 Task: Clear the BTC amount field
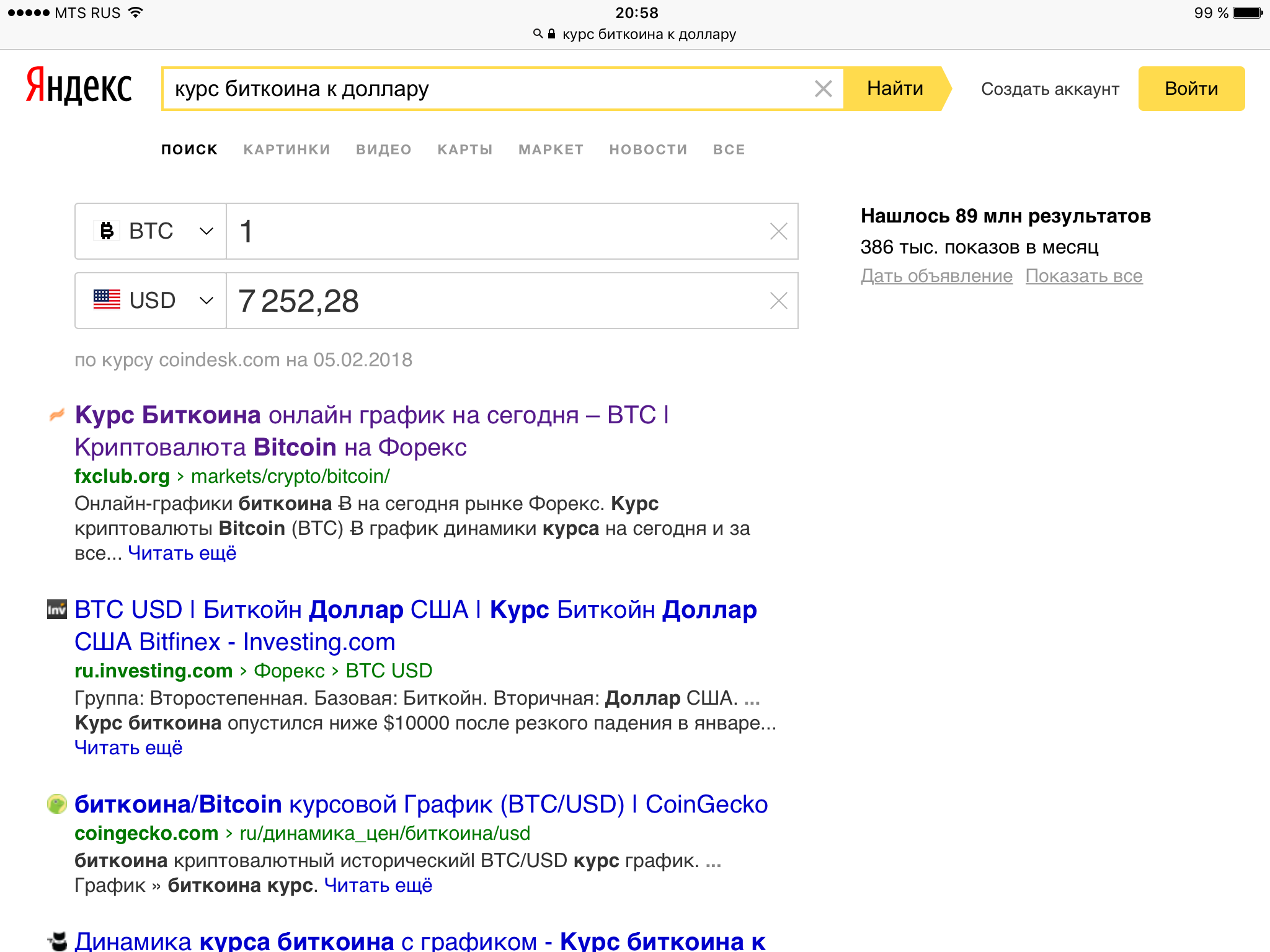(x=778, y=231)
